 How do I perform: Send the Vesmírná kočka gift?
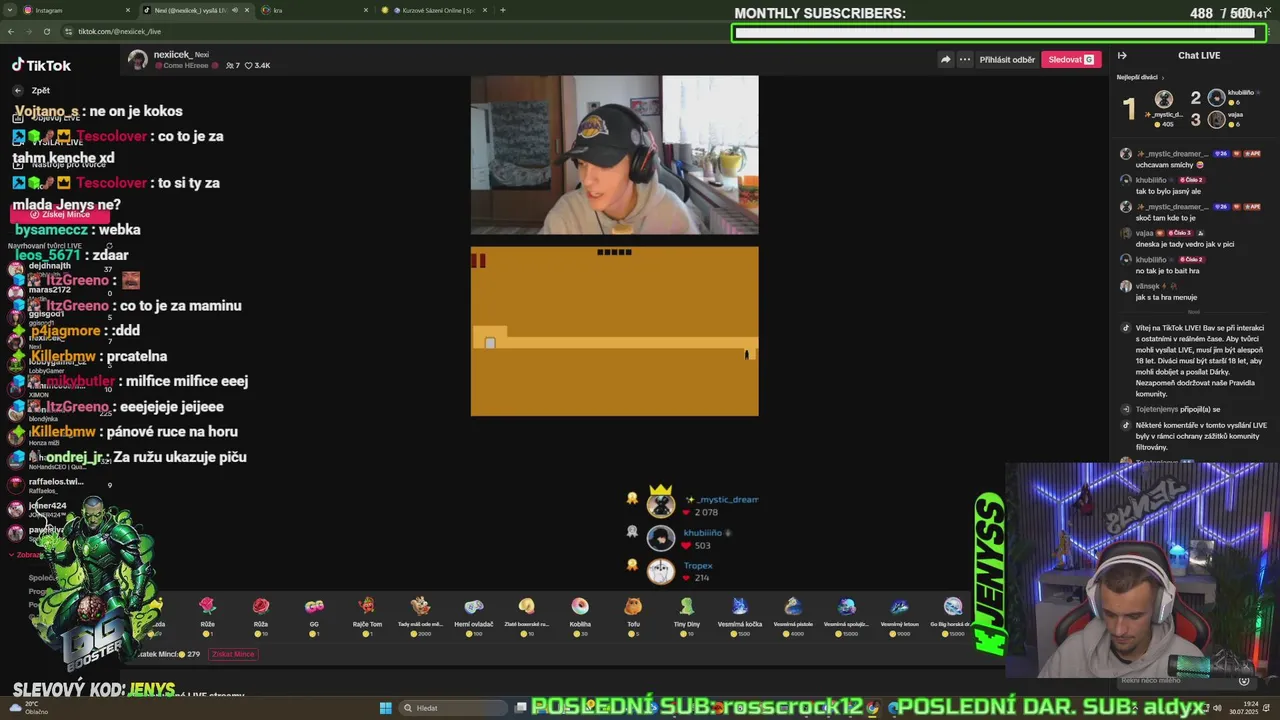coord(740,617)
